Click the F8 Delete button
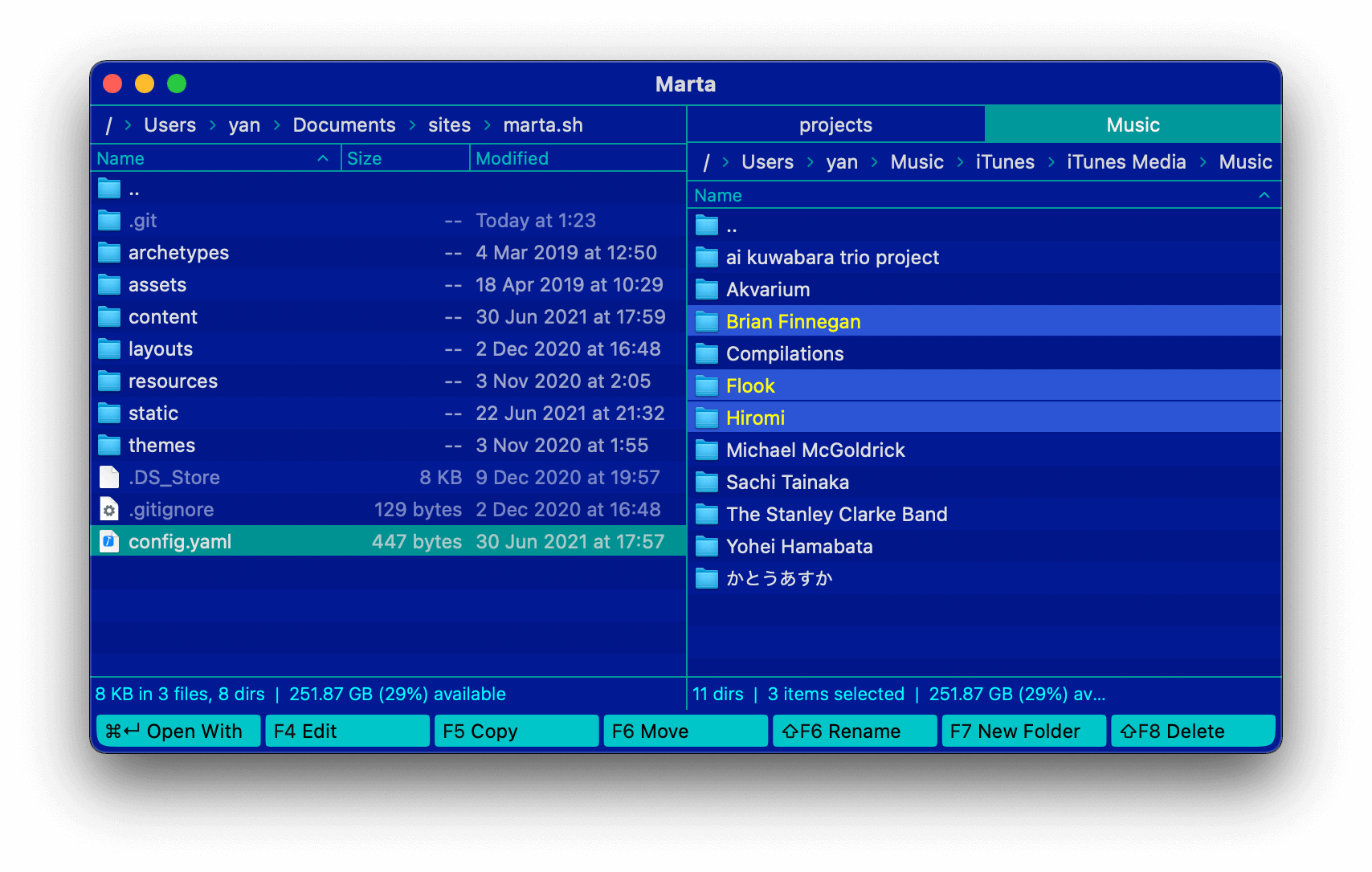Screen dimensions: 1372x872 coord(1193,731)
